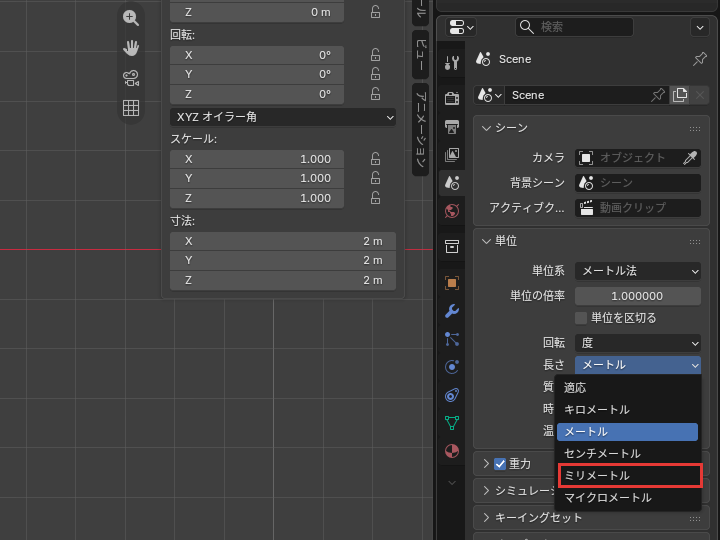The image size is (720, 540).
Task: Expand the hidden properties tabs chevron
Action: pyautogui.click(x=452, y=483)
